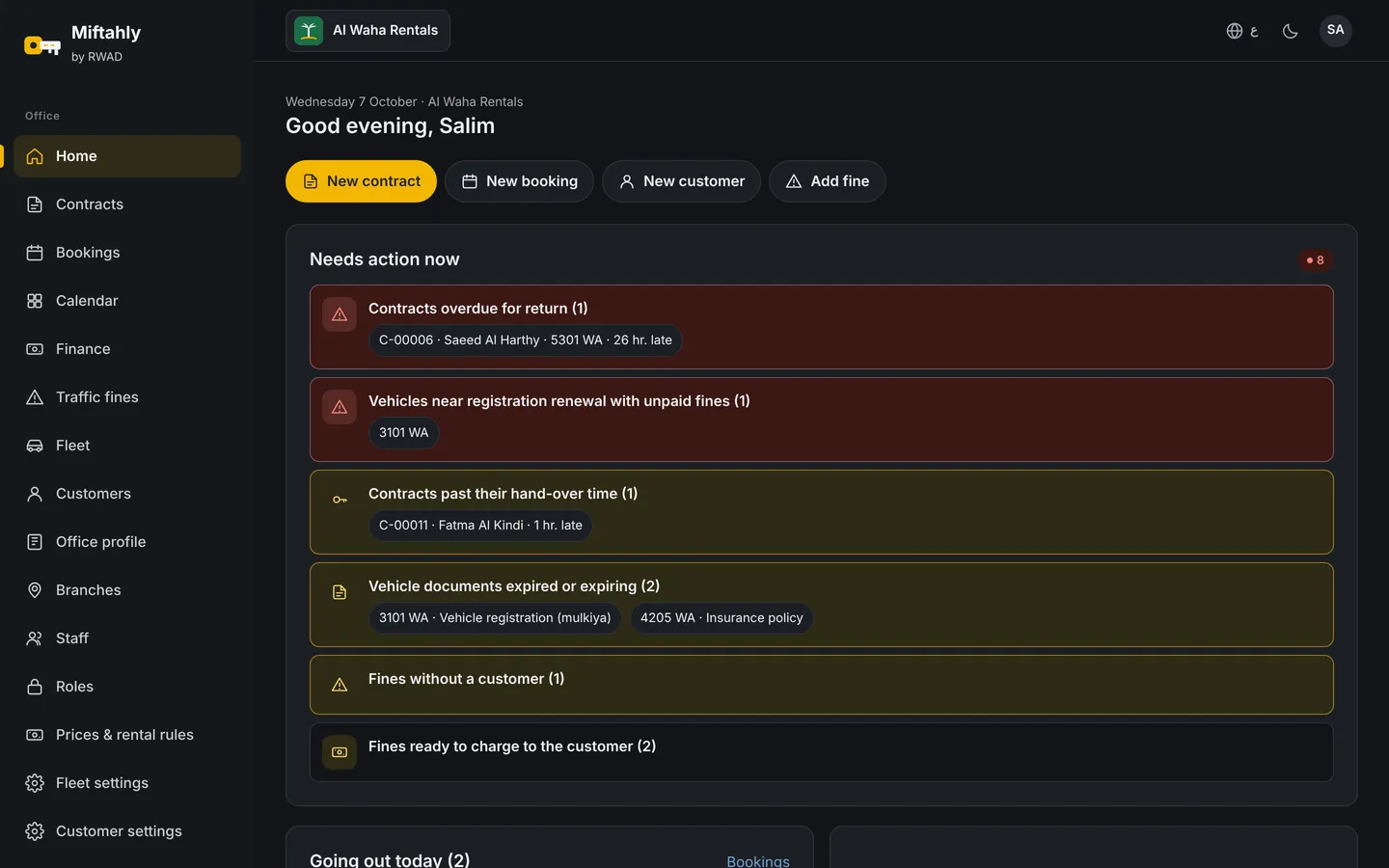Click the Branches location pin icon

[x=35, y=590]
